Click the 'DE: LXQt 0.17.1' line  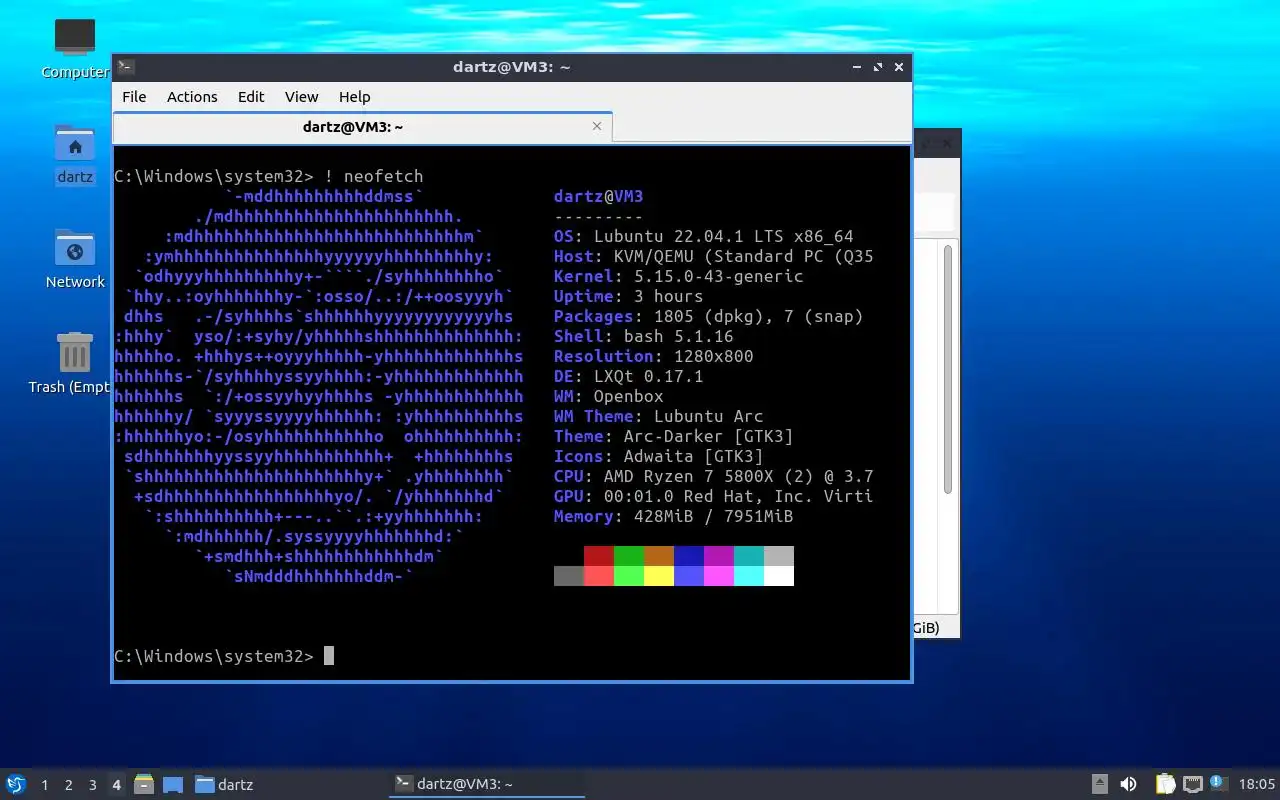tap(629, 376)
